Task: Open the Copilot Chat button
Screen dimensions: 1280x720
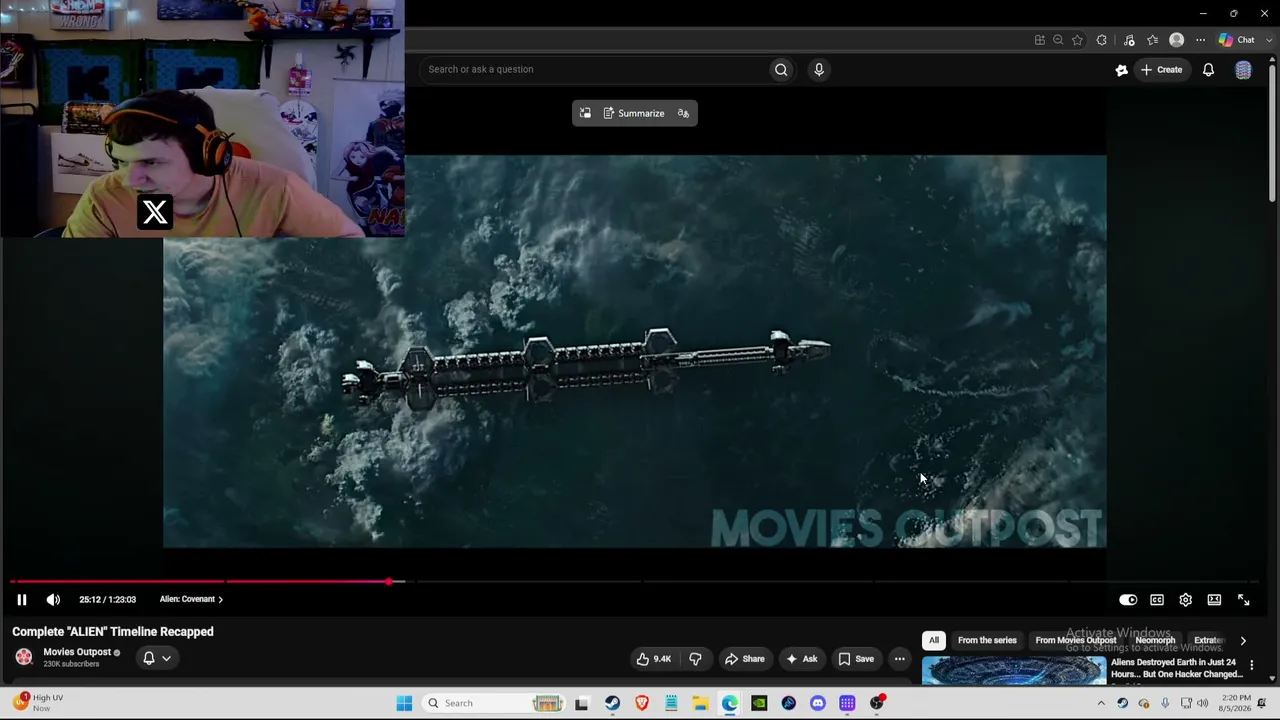Action: [x=1237, y=40]
